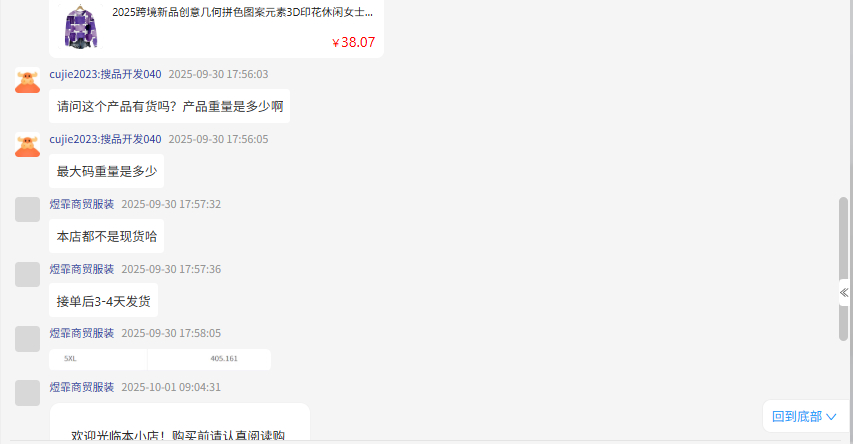Click the gray seller avatar at 17:57:36
This screenshot has width=853, height=444.
[27, 274]
